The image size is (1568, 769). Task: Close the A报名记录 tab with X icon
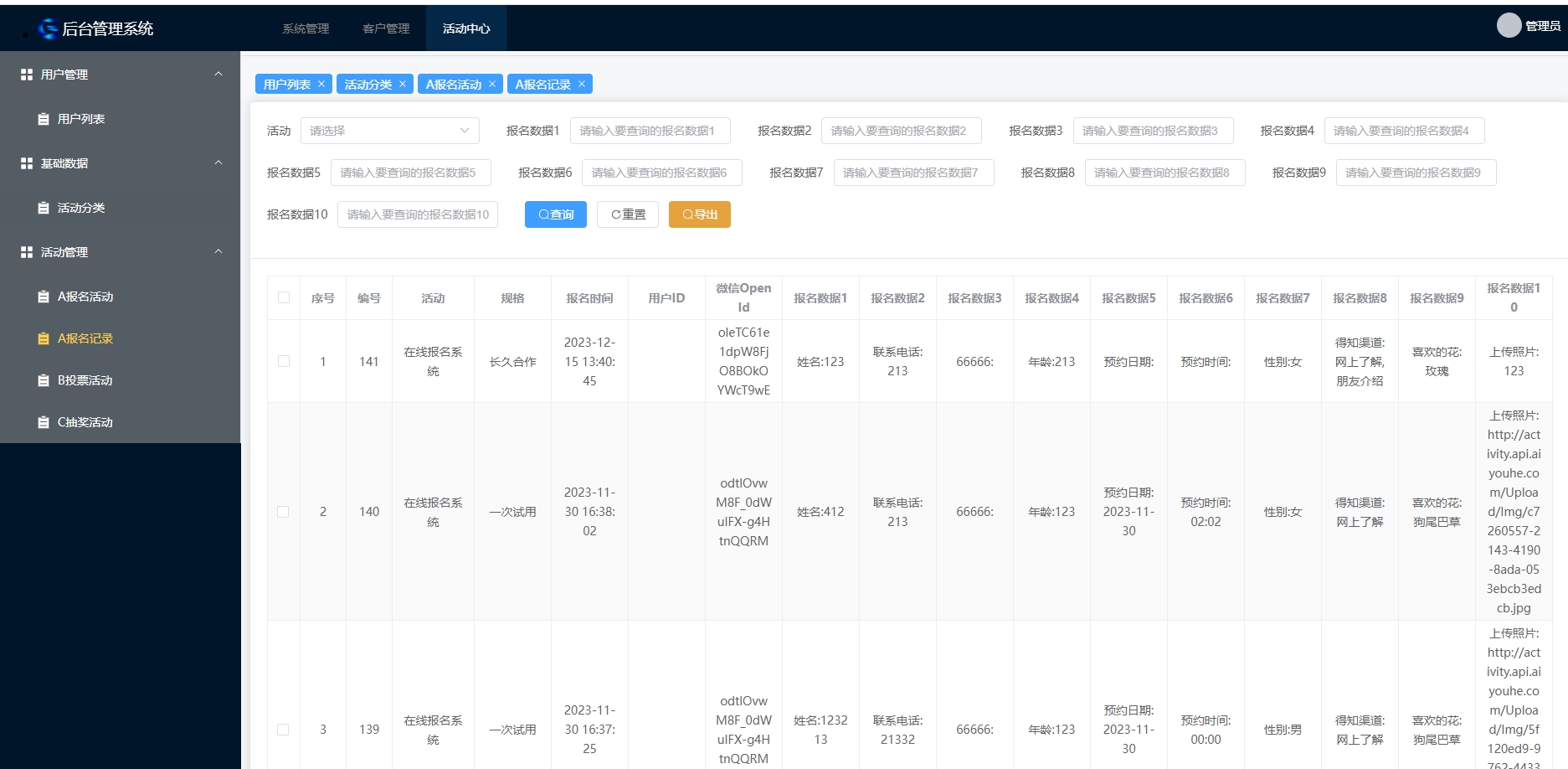(582, 84)
